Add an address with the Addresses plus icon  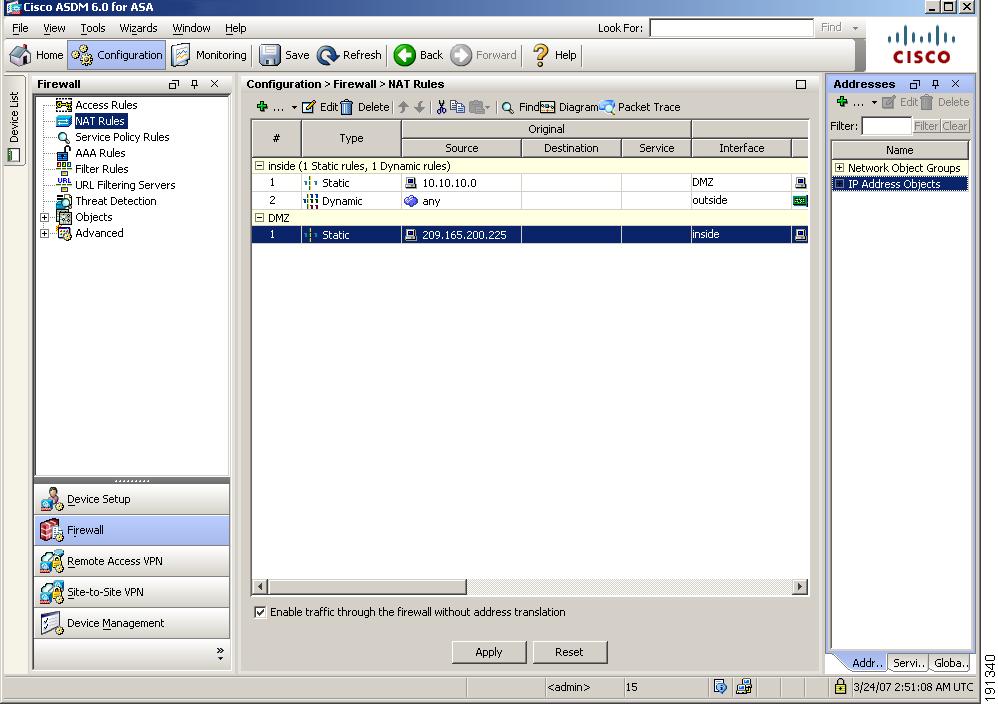(842, 102)
